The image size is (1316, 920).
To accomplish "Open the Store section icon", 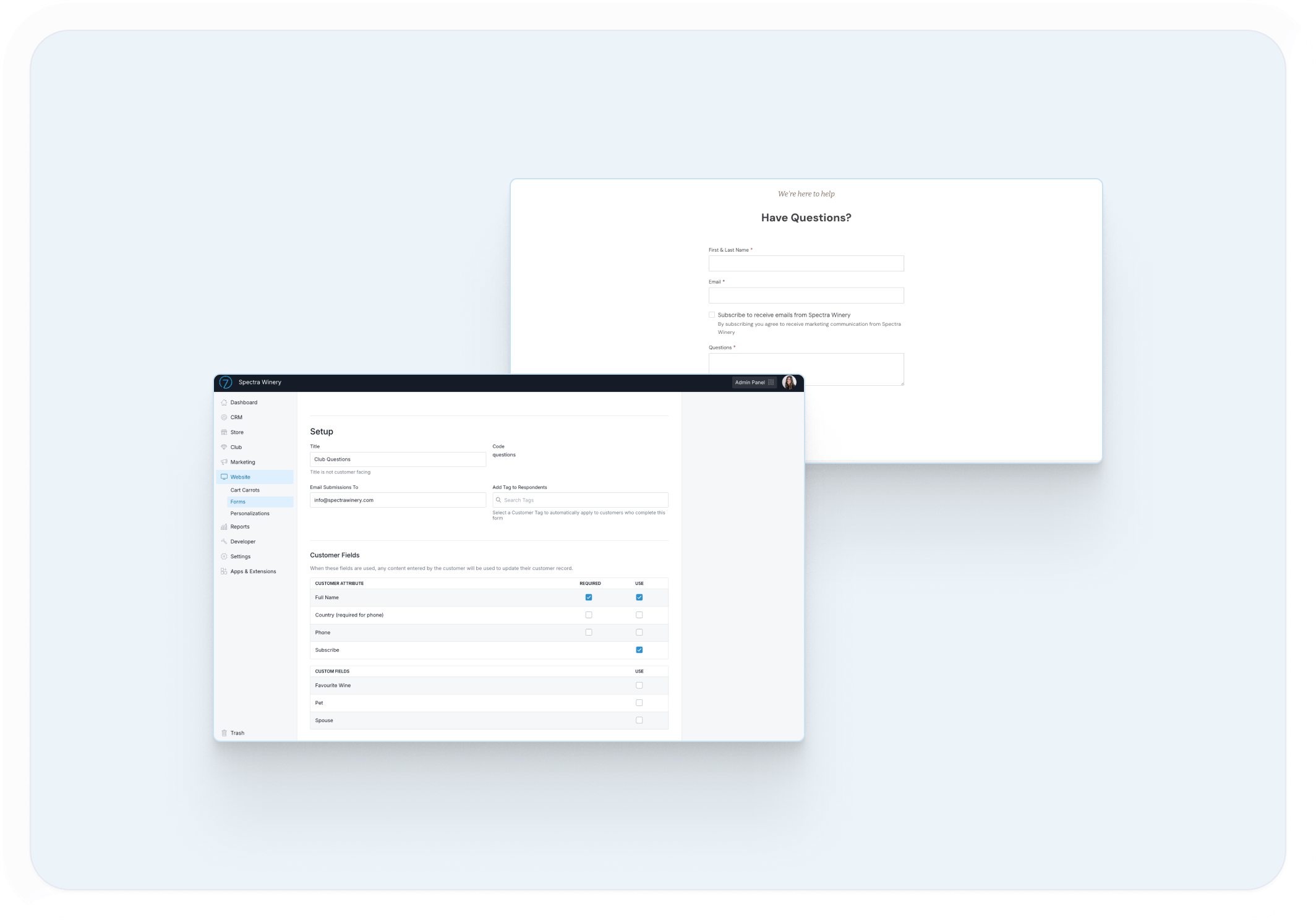I will coord(224,432).
